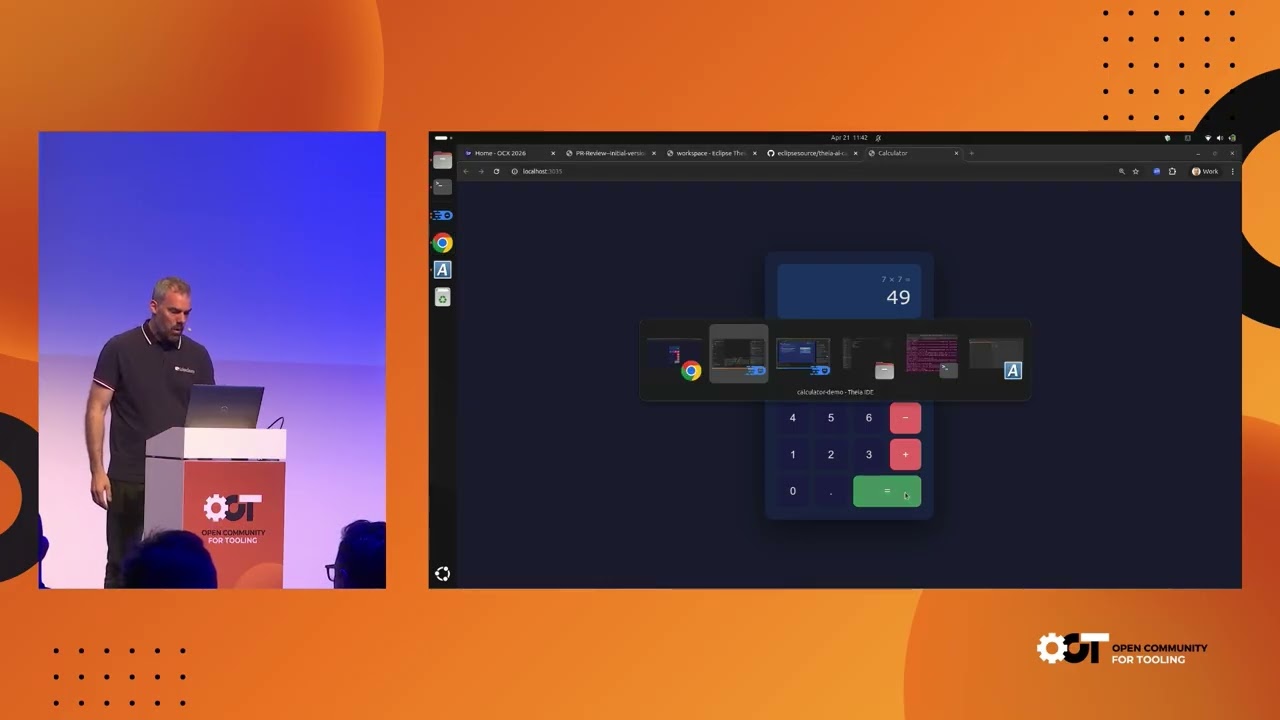Click the zoom magnifier icon in the address bar
This screenshot has width=1280, height=720.
pyautogui.click(x=1121, y=171)
